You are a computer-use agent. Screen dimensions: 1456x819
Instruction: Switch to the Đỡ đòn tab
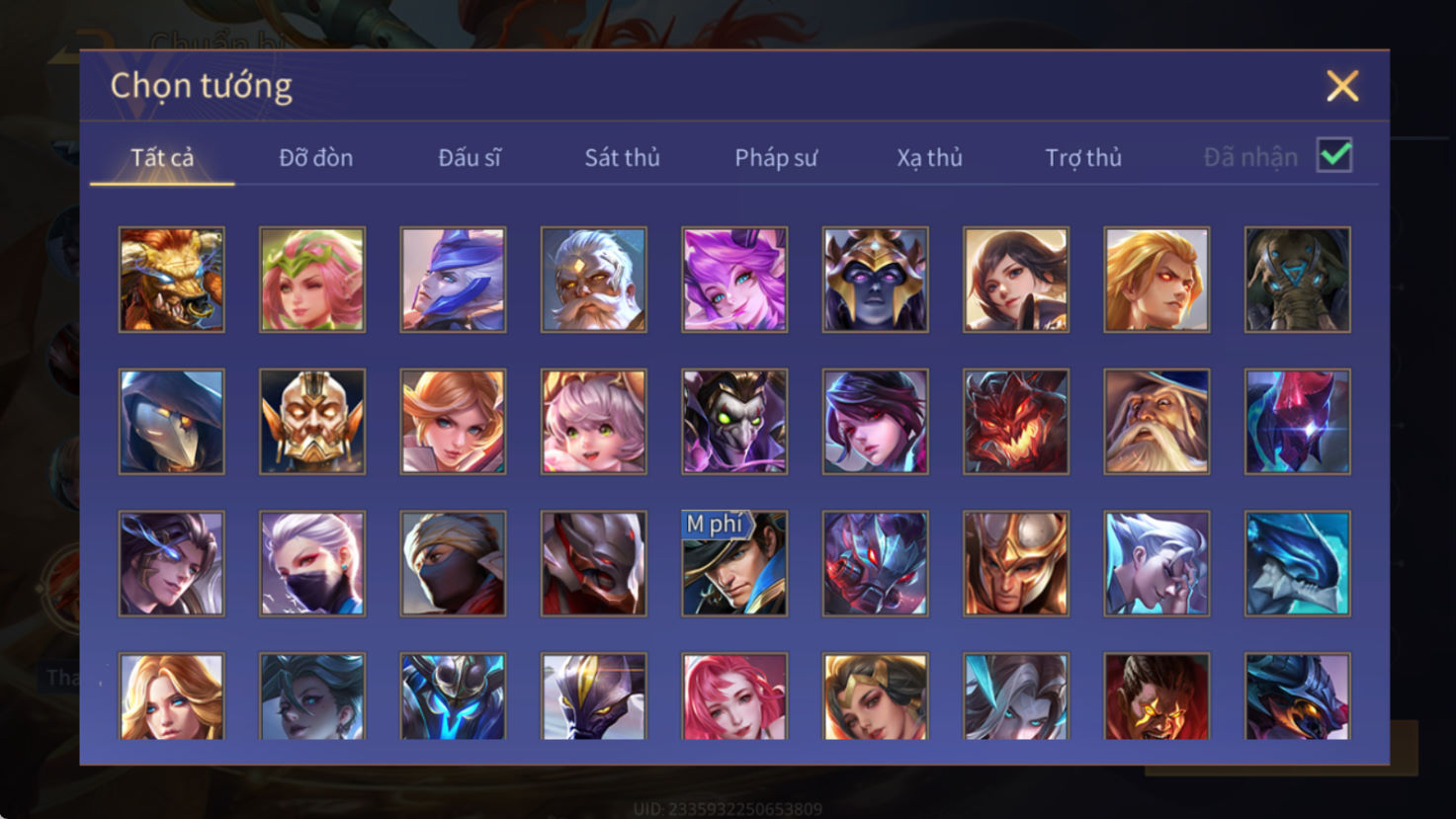315,157
